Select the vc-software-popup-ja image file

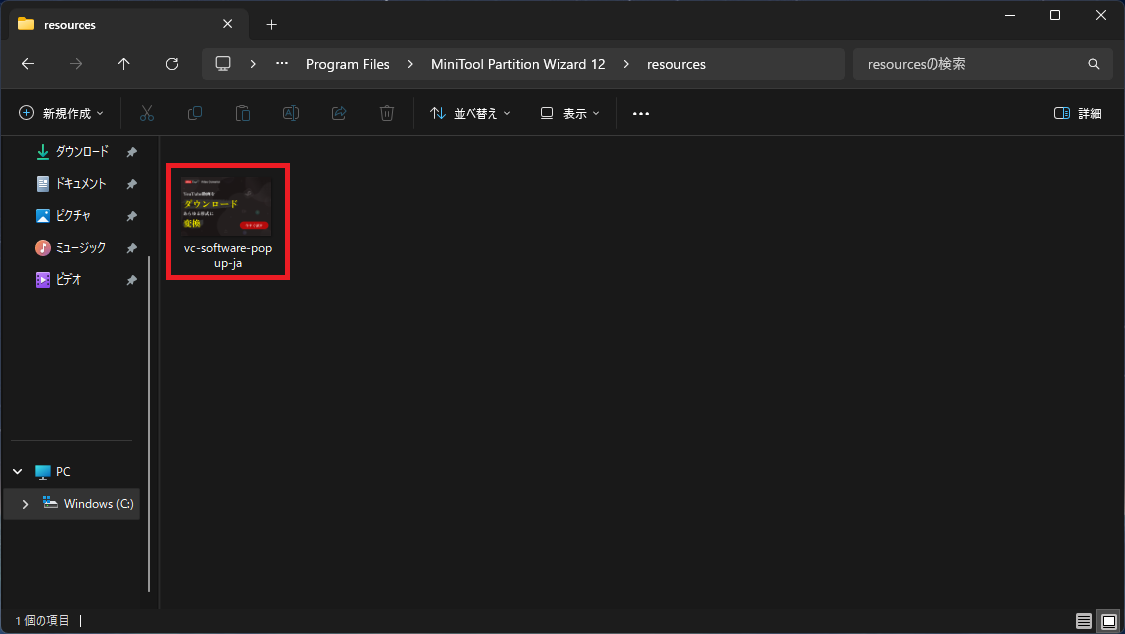(227, 220)
